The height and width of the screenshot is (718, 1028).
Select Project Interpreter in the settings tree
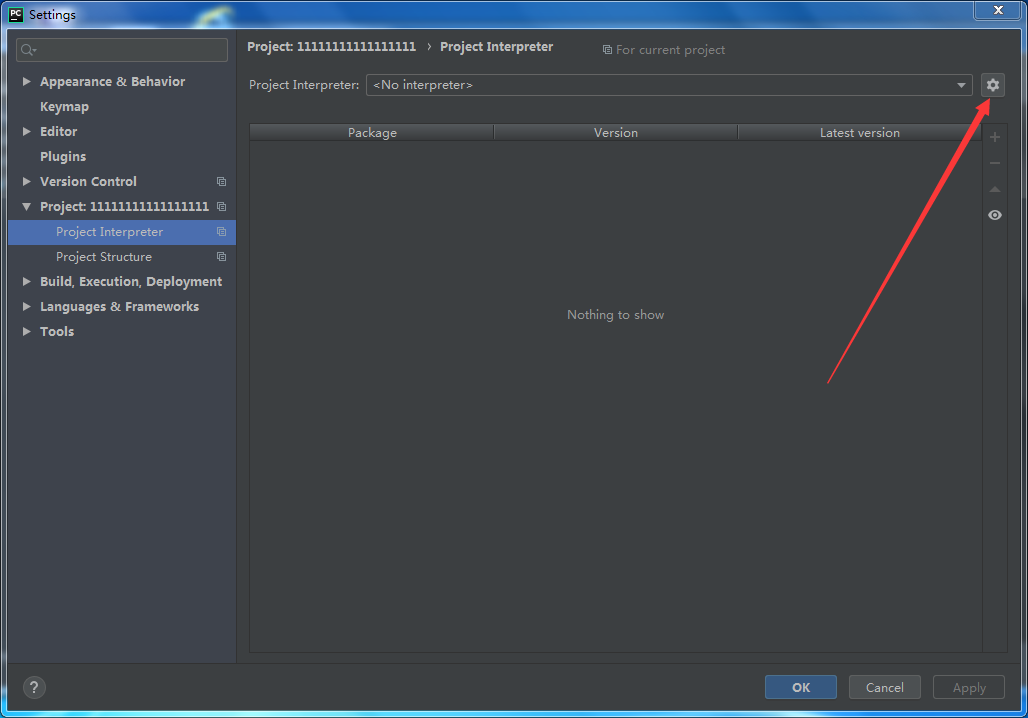click(x=122, y=232)
